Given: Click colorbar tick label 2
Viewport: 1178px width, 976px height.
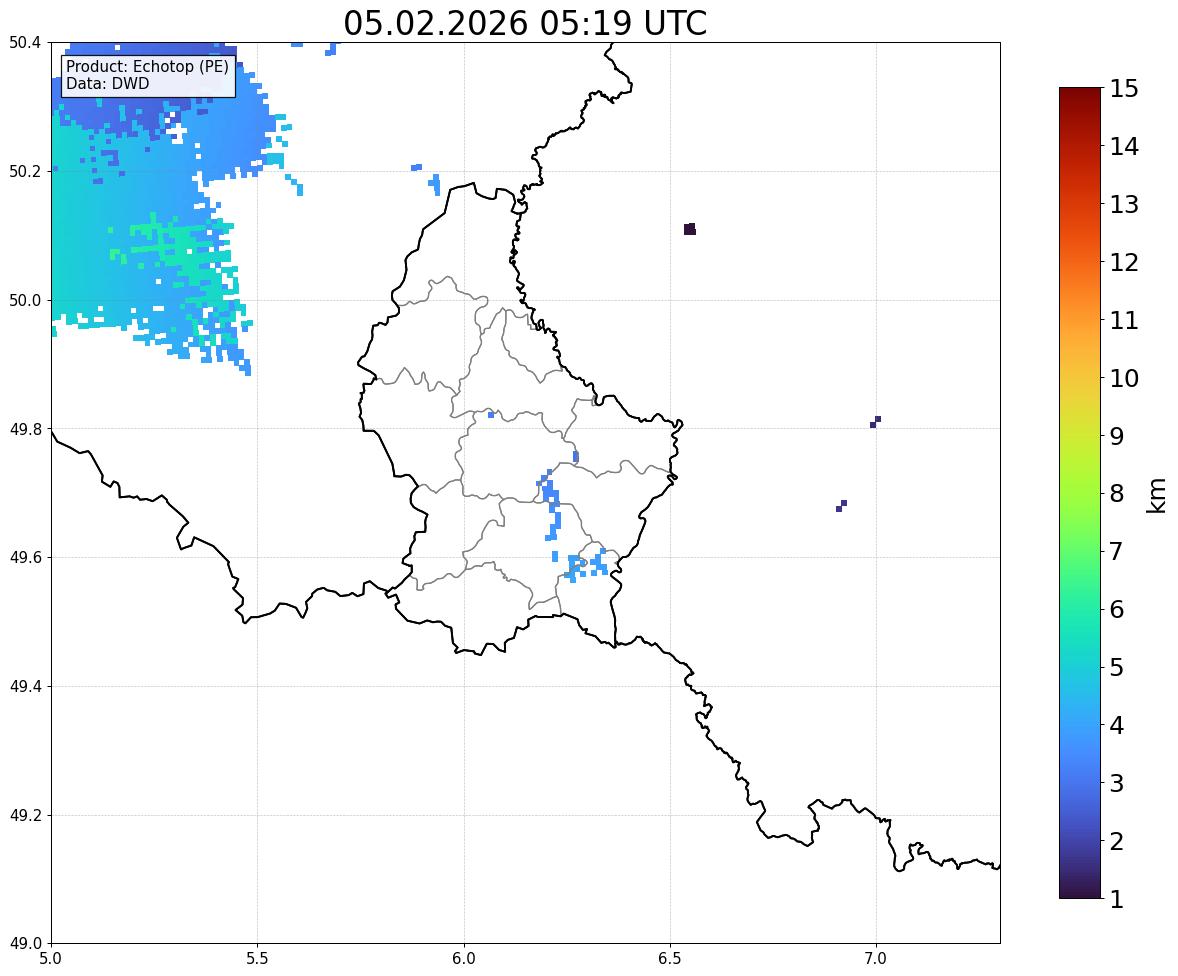Looking at the screenshot, I should [1117, 841].
